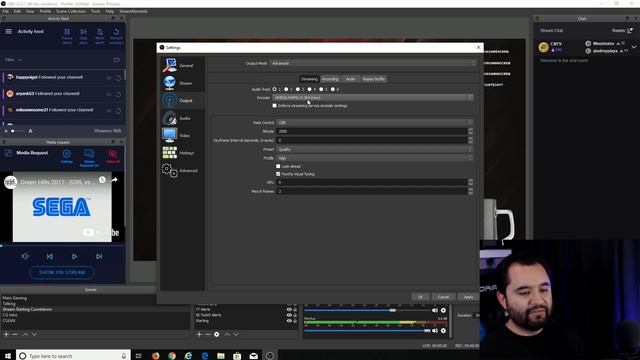Toggle visibility of Starting source
The width and height of the screenshot is (640, 360).
[x=289, y=321]
